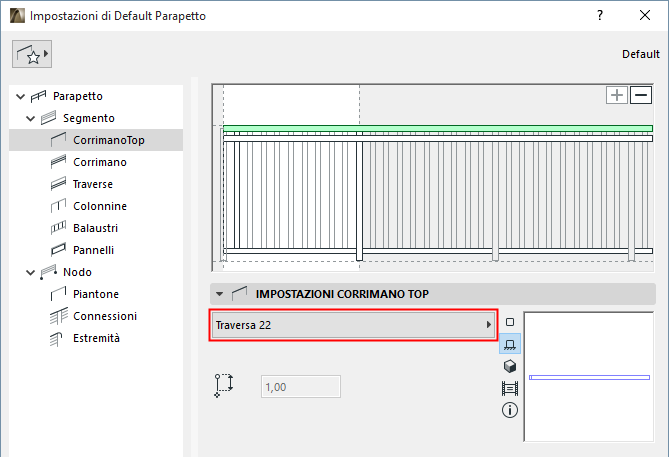
Task: Click the Parapetto railing icon
Action: pos(38,96)
